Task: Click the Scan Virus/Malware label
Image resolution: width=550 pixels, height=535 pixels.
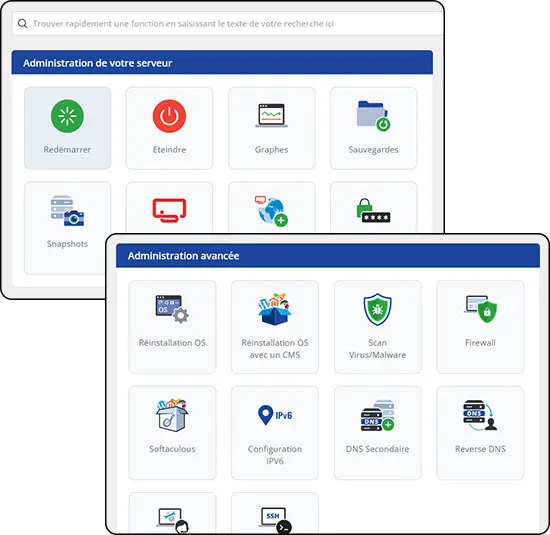Action: coord(377,349)
